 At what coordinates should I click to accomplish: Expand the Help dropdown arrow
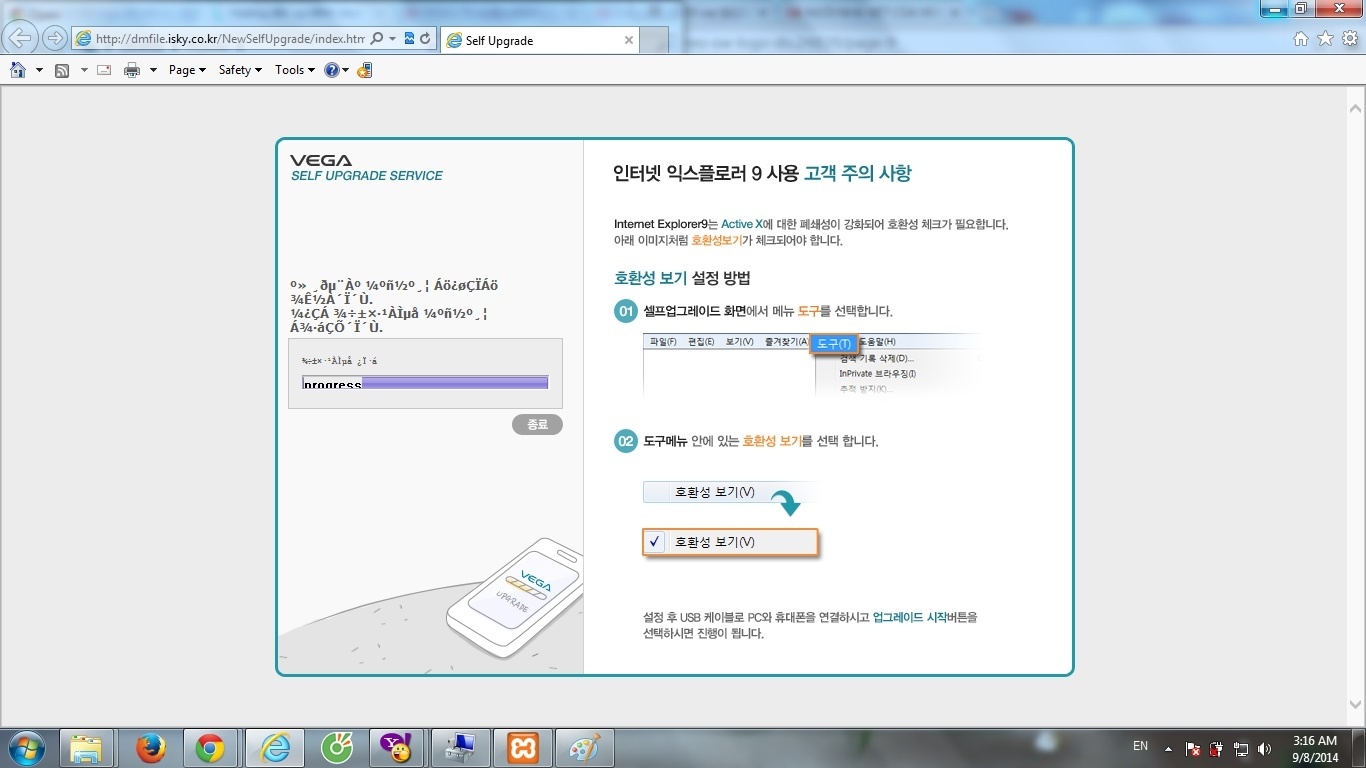point(346,70)
